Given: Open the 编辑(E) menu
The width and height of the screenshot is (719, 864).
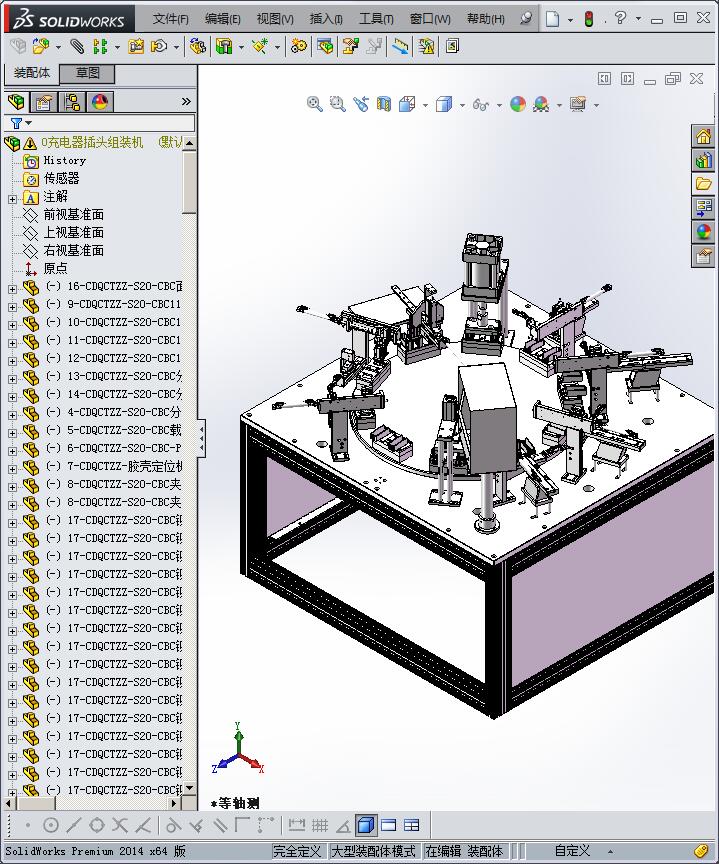Looking at the screenshot, I should 223,19.
